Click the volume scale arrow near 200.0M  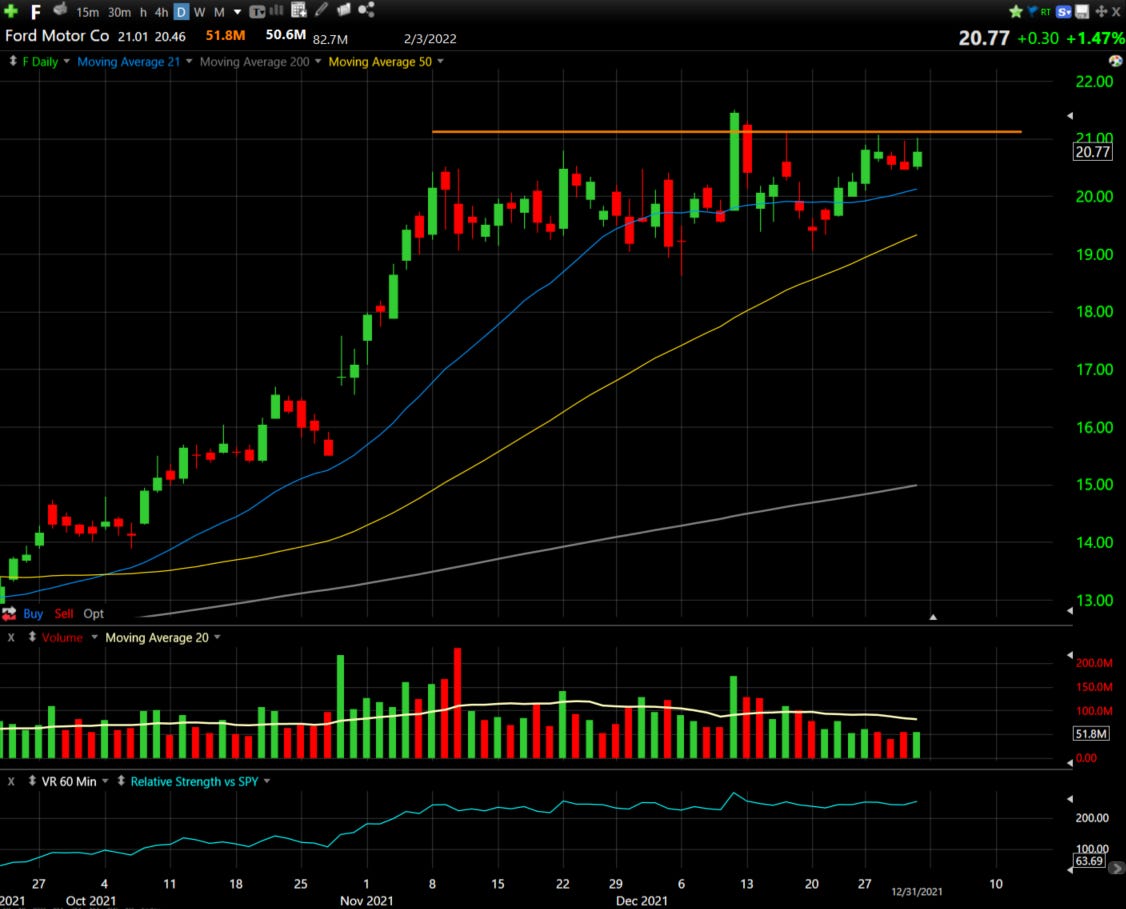tap(1070, 655)
